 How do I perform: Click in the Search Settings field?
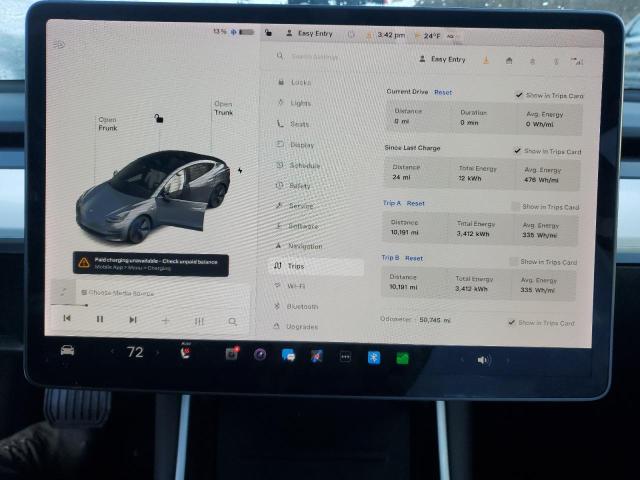pos(330,56)
